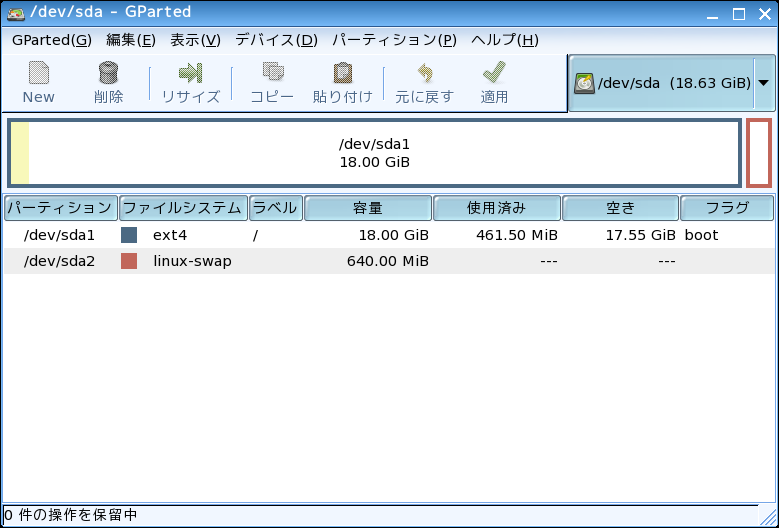Click the blue ext4 color swatch
779x528 pixels.
[x=129, y=235]
